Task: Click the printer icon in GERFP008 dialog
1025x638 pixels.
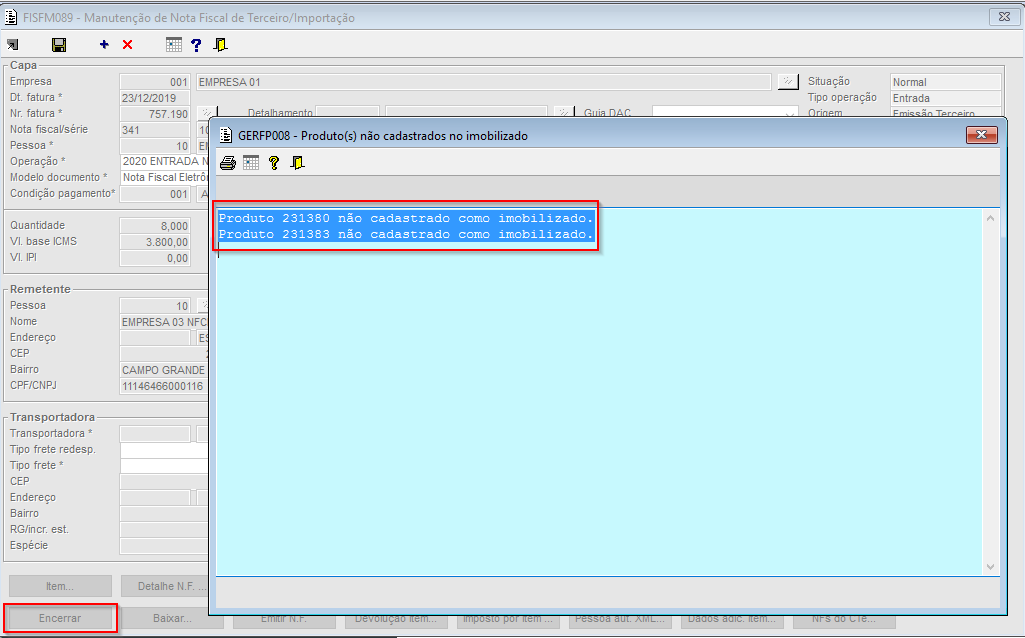Action: tap(227, 163)
